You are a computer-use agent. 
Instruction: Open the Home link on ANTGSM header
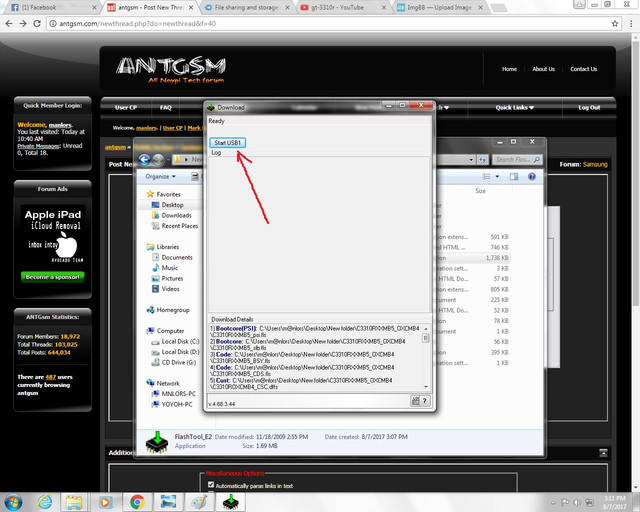click(x=509, y=69)
